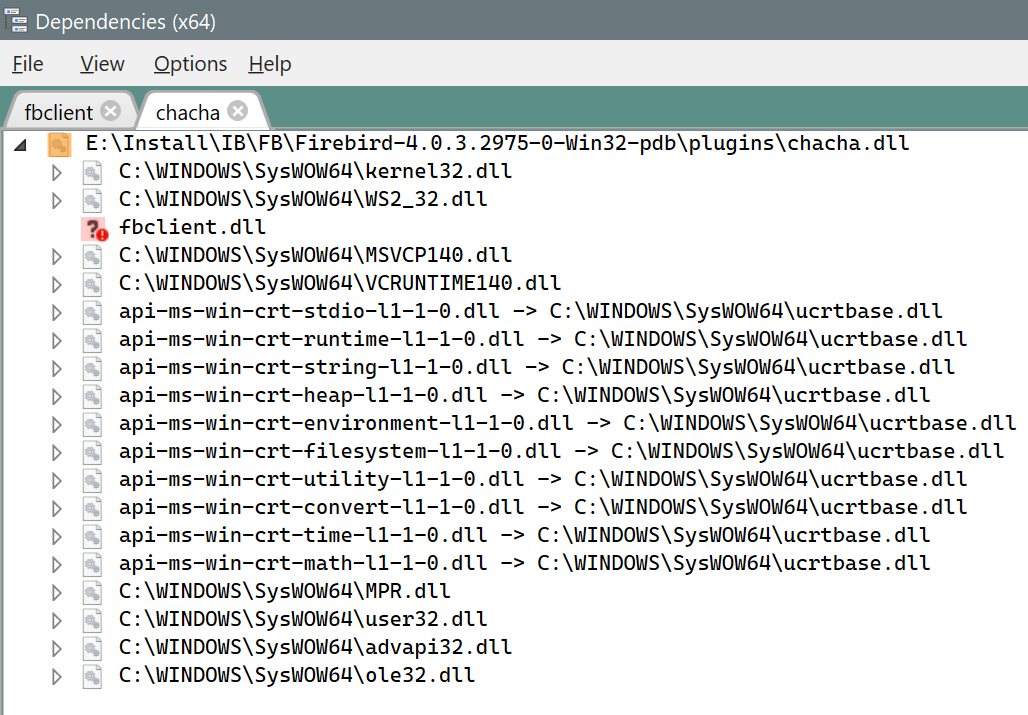Open the View menu
Screen dimensions: 1028x715
[102, 64]
